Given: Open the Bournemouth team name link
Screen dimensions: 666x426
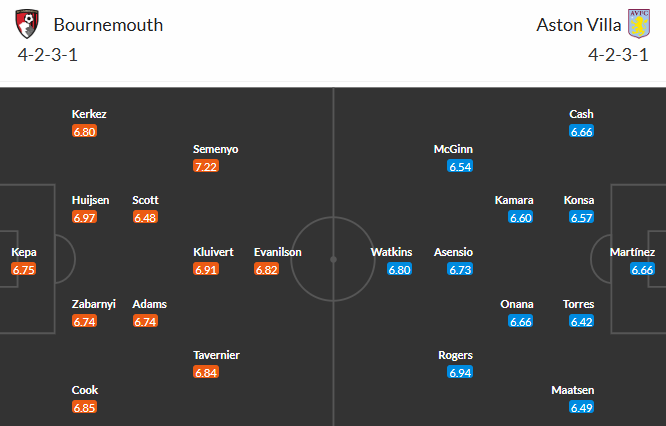Looking at the screenshot, I should 108,24.
